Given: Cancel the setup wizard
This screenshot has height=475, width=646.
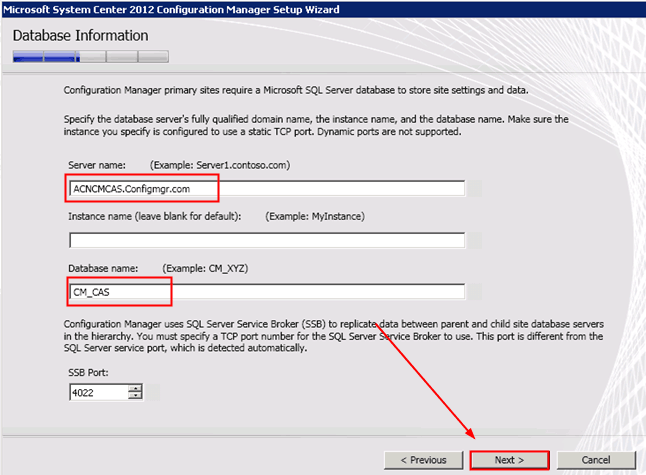Looking at the screenshot, I should (x=596, y=460).
